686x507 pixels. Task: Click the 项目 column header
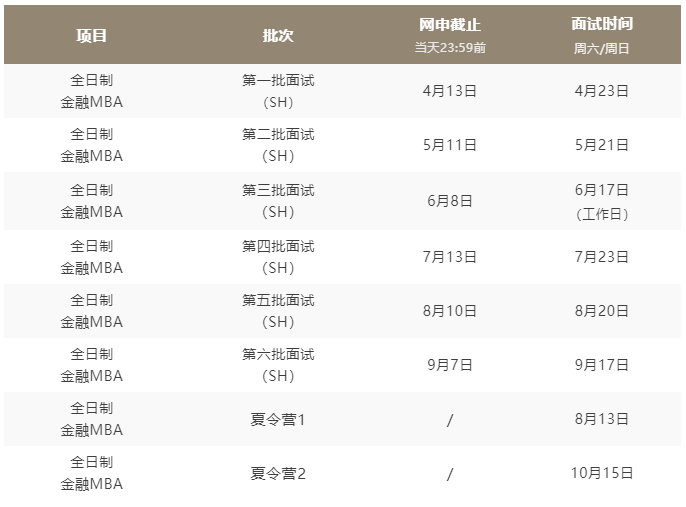click(91, 35)
